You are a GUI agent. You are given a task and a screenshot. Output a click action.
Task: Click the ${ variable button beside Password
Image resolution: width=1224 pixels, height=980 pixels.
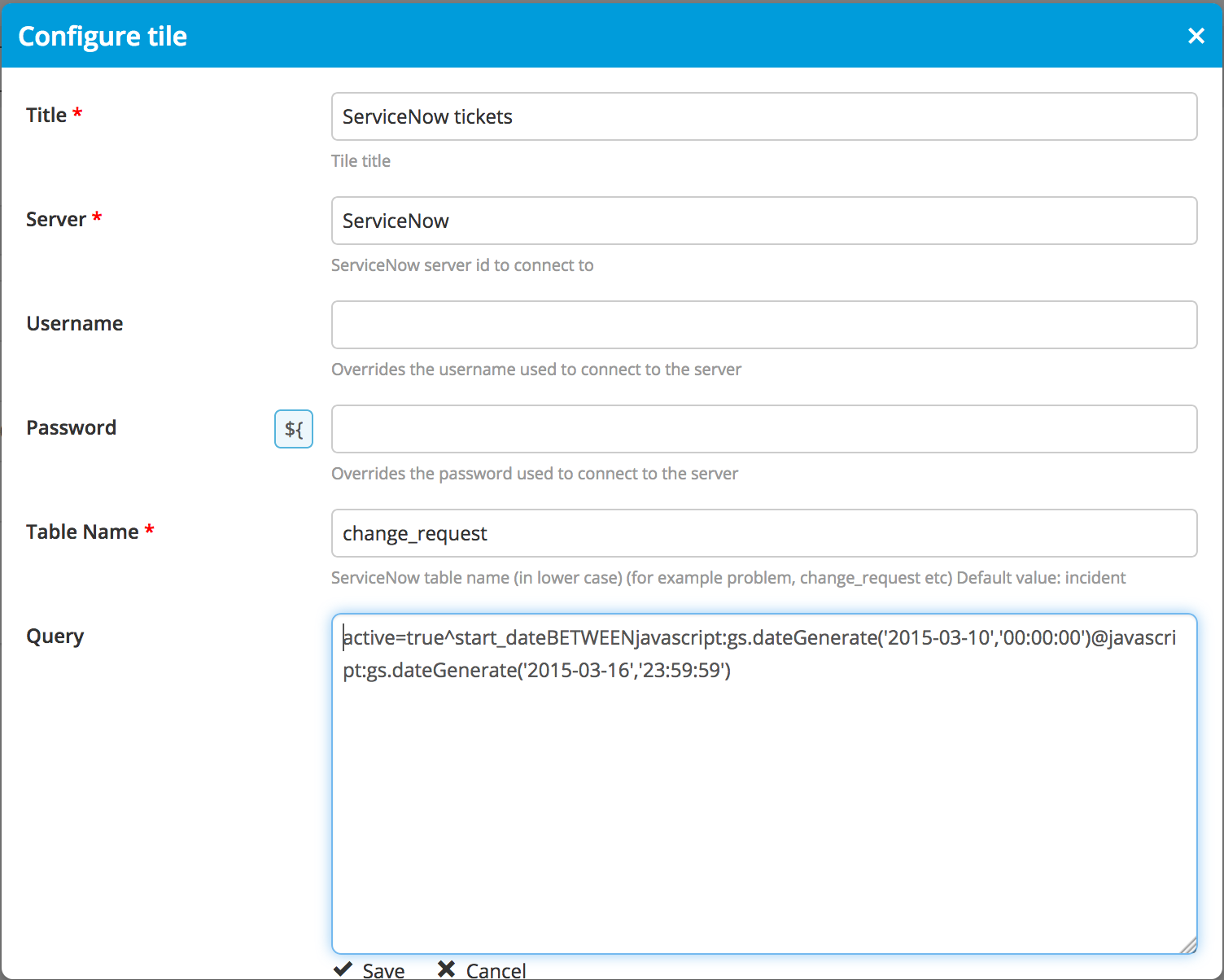pos(294,429)
